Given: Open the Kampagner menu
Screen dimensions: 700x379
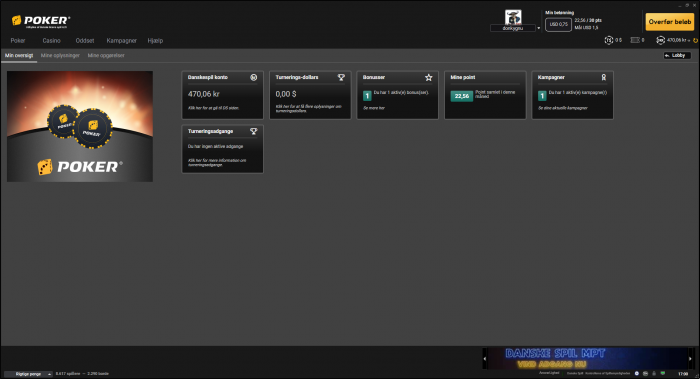Looking at the screenshot, I should (x=121, y=41).
